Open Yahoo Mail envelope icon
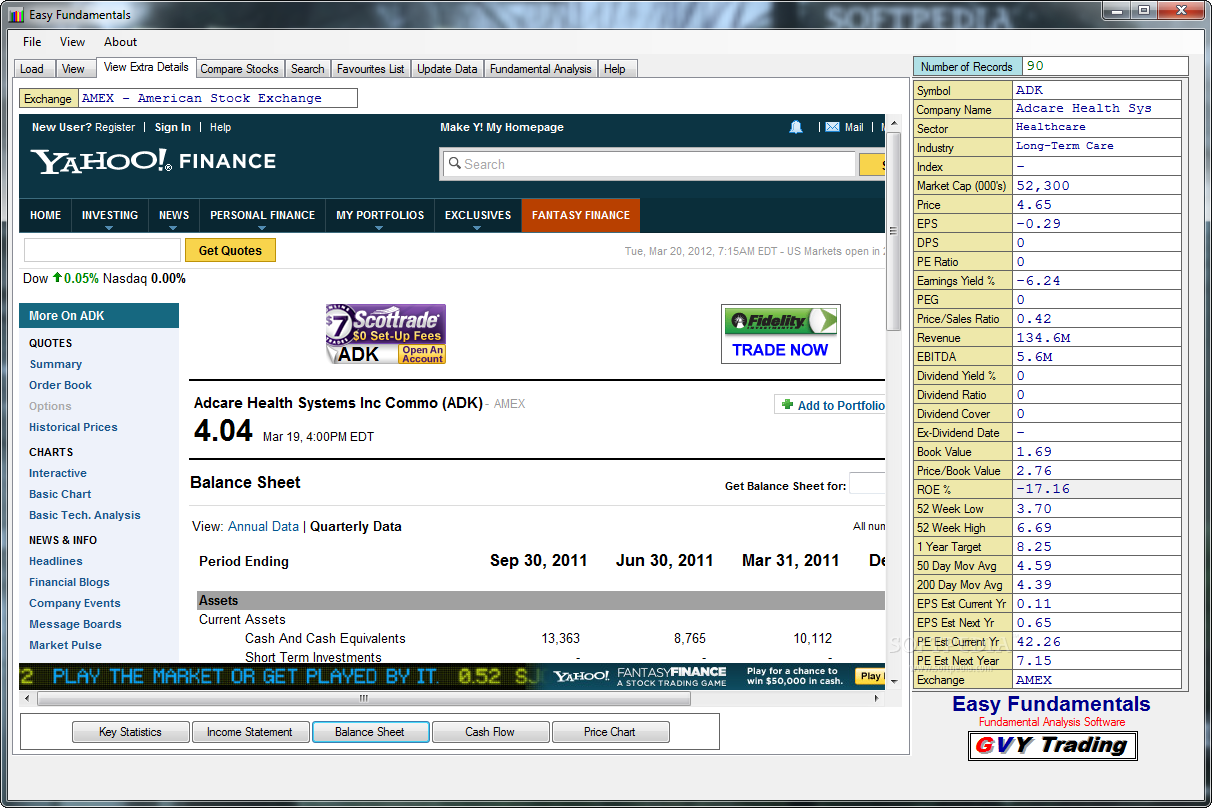 (832, 127)
